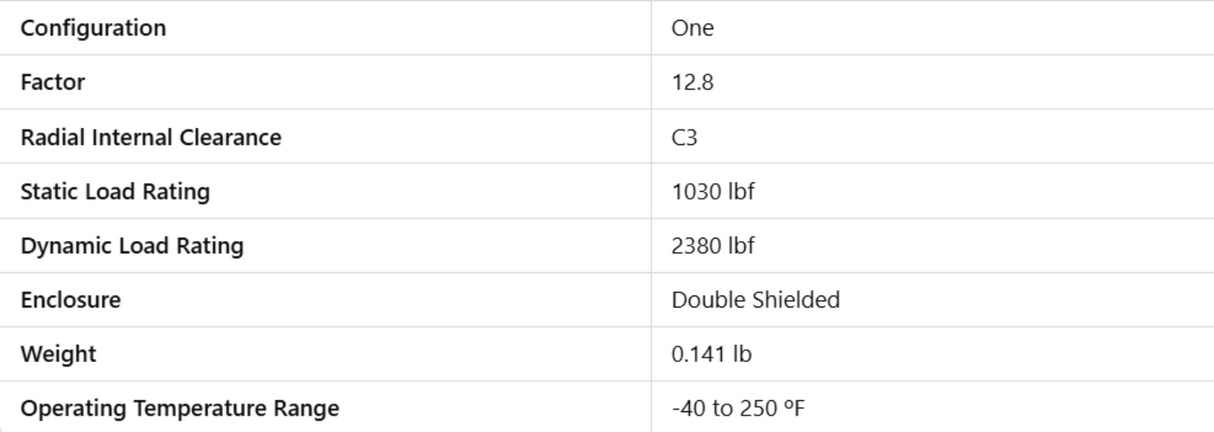
Task: Click the Static Load Rating label
Action: 115,191
